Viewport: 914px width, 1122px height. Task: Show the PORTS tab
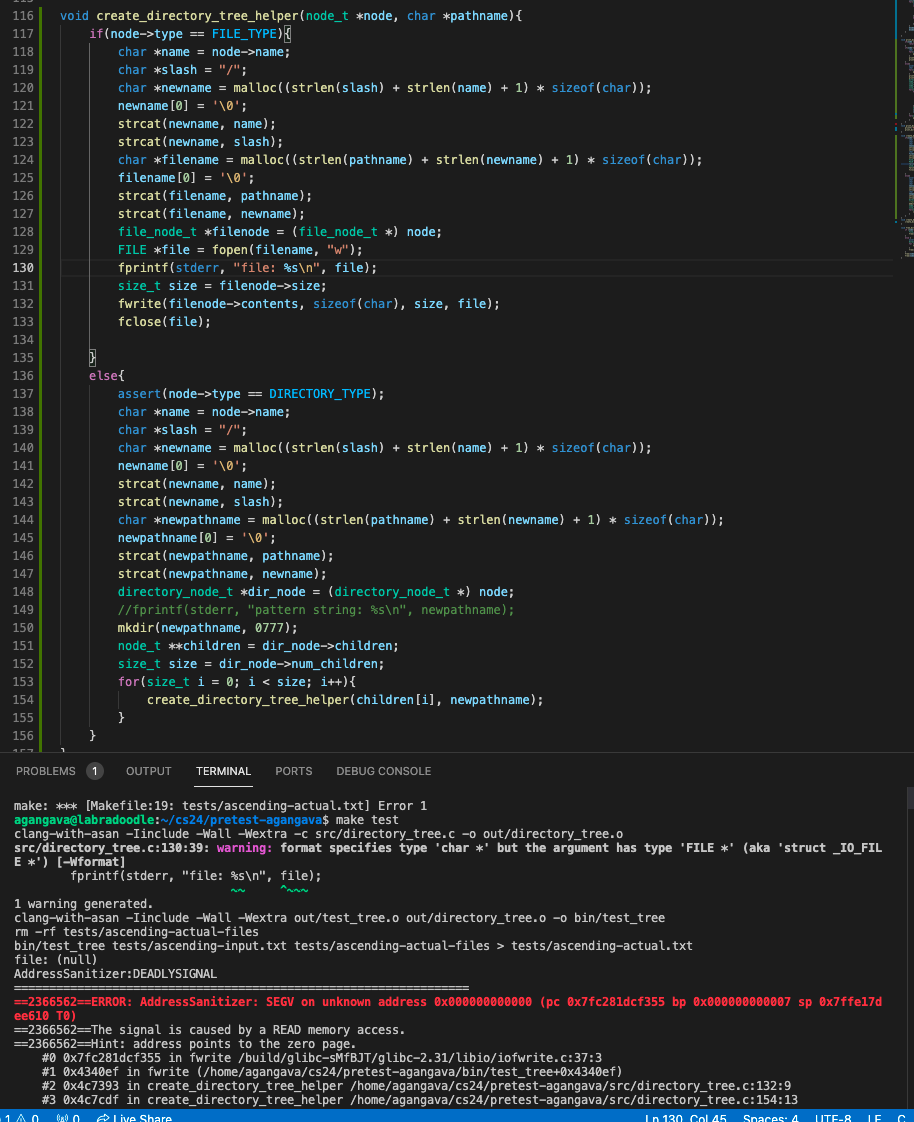click(293, 771)
